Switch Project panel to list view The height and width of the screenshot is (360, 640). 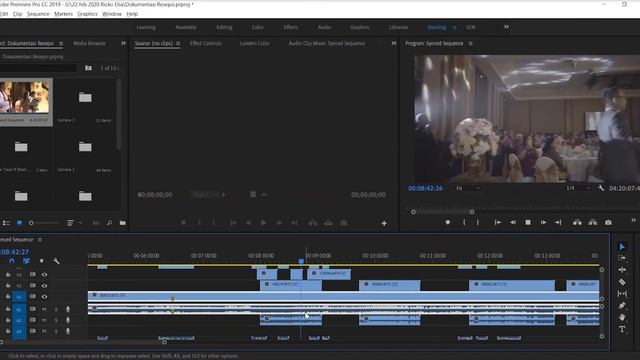click(7, 223)
